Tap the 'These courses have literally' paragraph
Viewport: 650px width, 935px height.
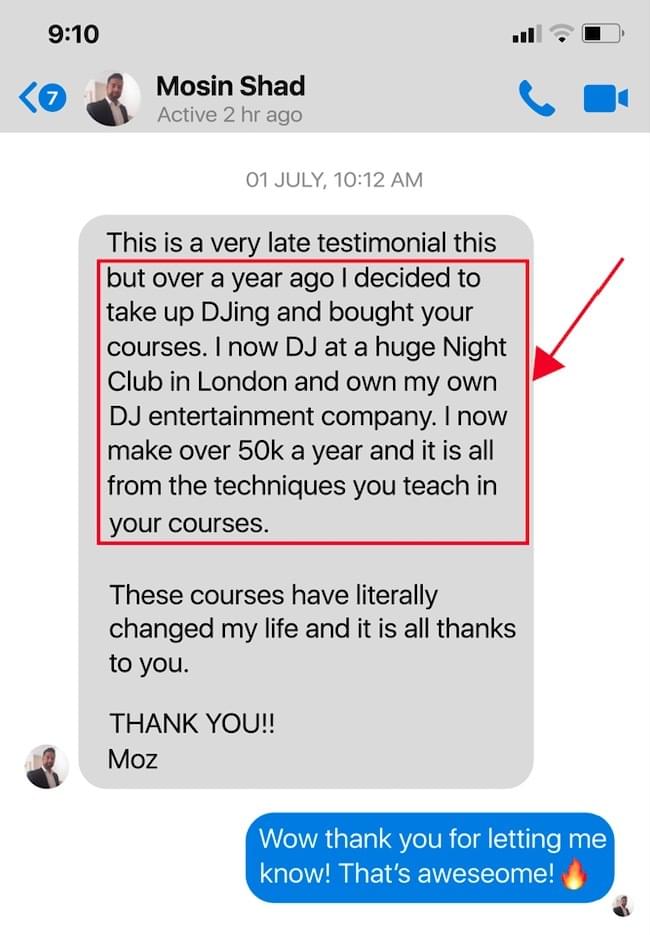tap(312, 629)
